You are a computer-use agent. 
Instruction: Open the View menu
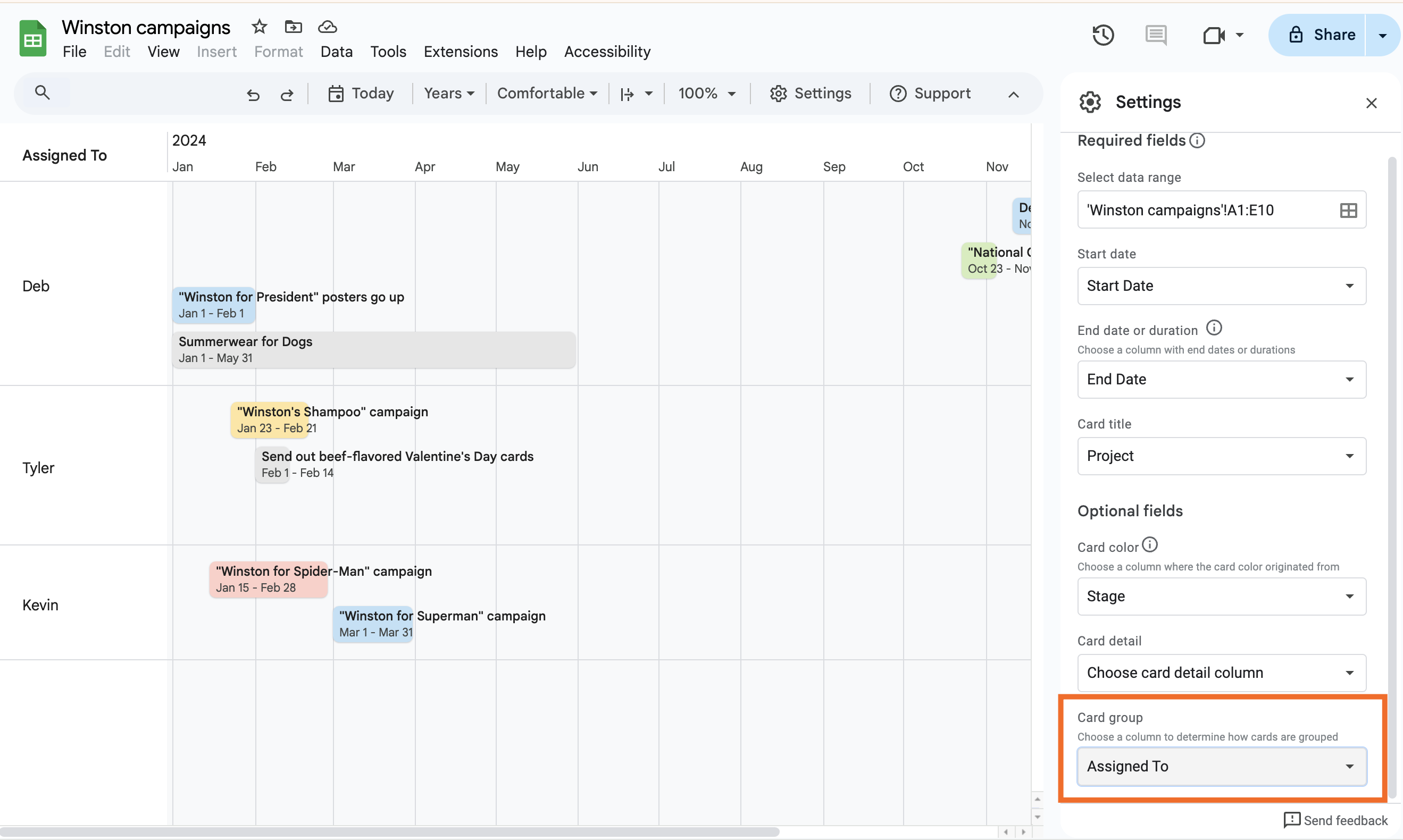[x=163, y=52]
